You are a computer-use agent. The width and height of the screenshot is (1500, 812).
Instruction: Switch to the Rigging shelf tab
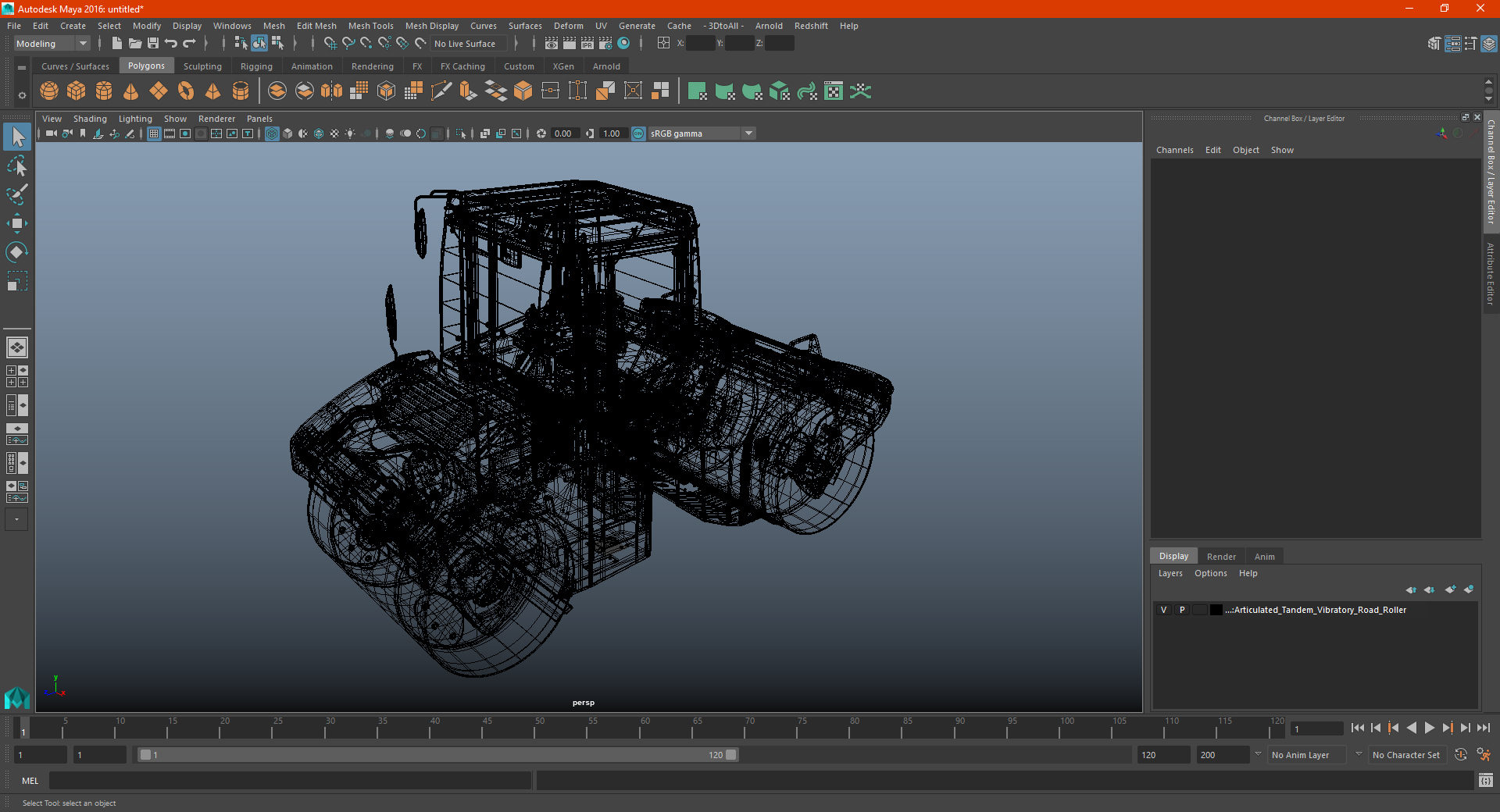coord(256,66)
